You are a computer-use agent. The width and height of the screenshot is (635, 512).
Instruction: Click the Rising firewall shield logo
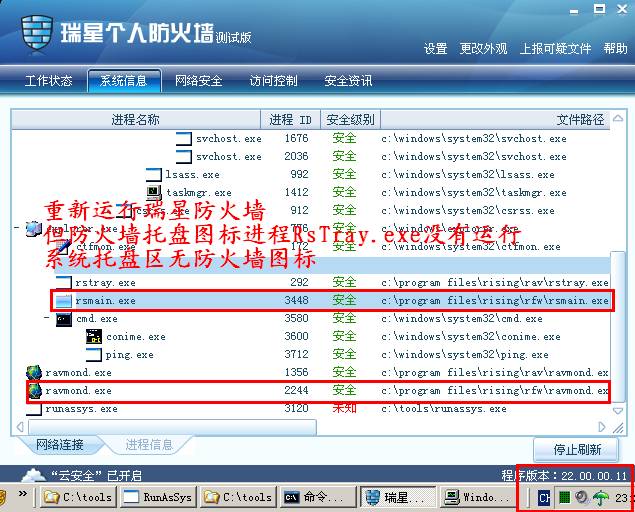click(x=37, y=34)
